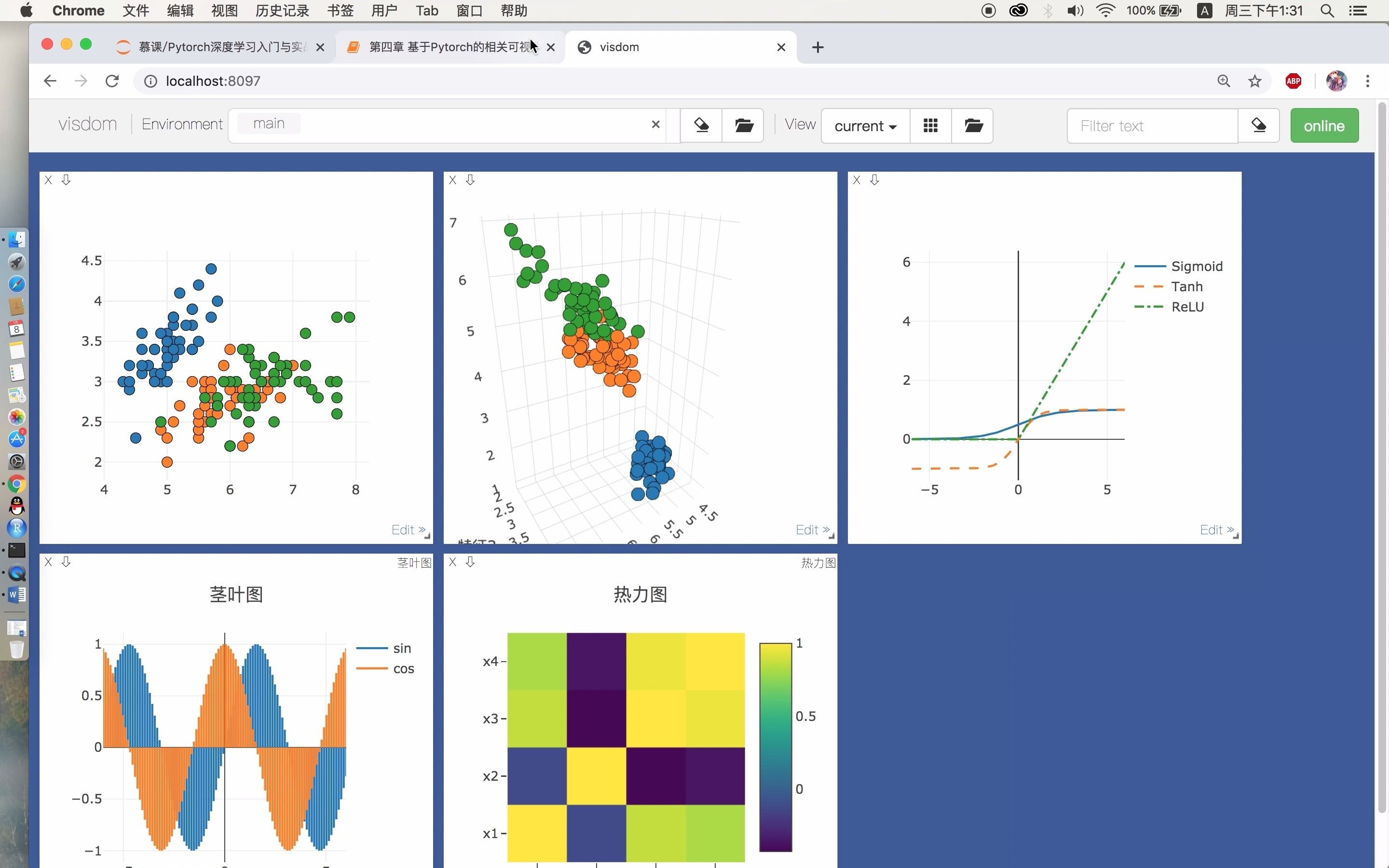Viewport: 1389px width, 868px height.
Task: Click the Filter text input field
Action: [x=1151, y=125]
